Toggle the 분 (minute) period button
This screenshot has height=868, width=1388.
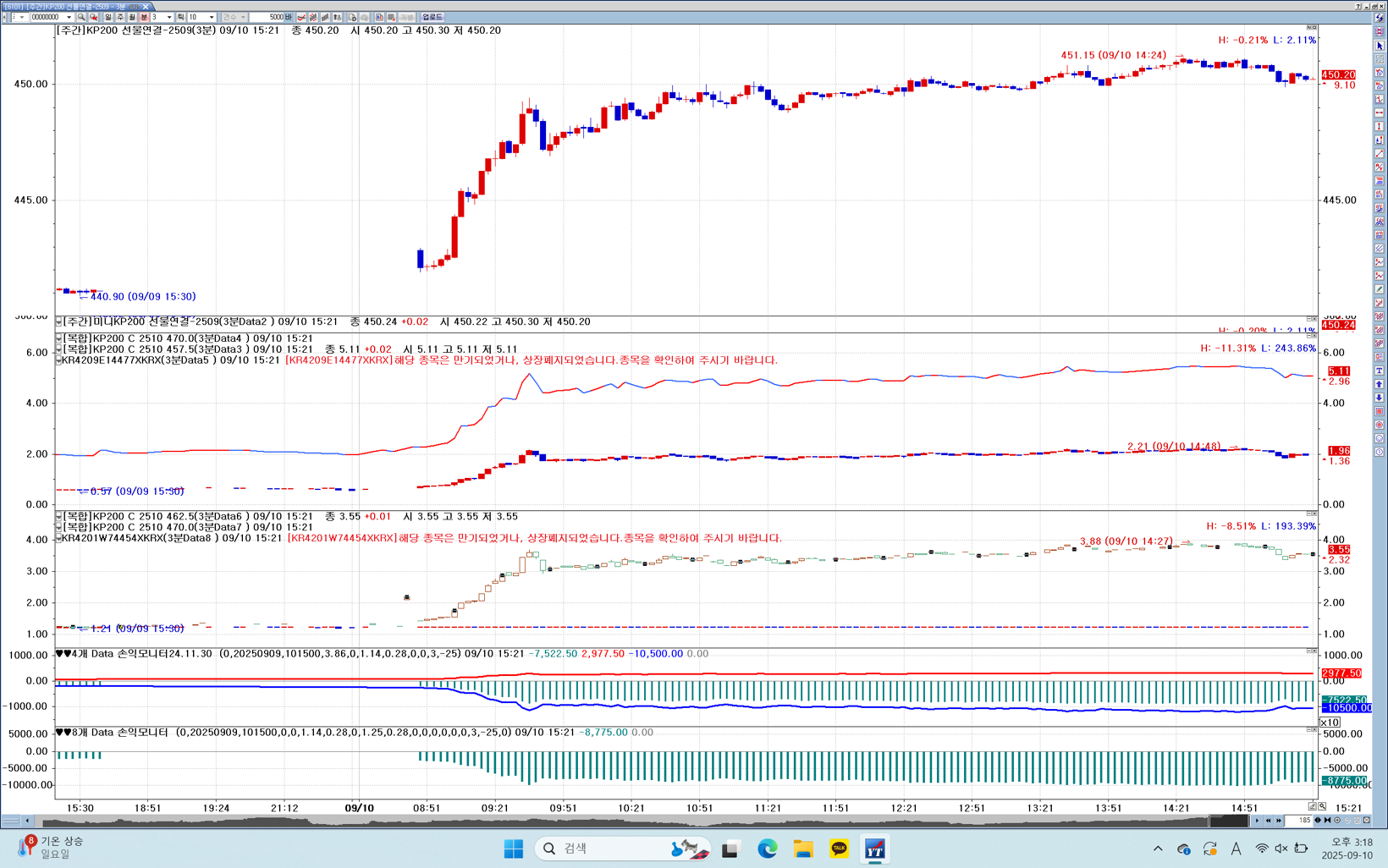pyautogui.click(x=144, y=17)
